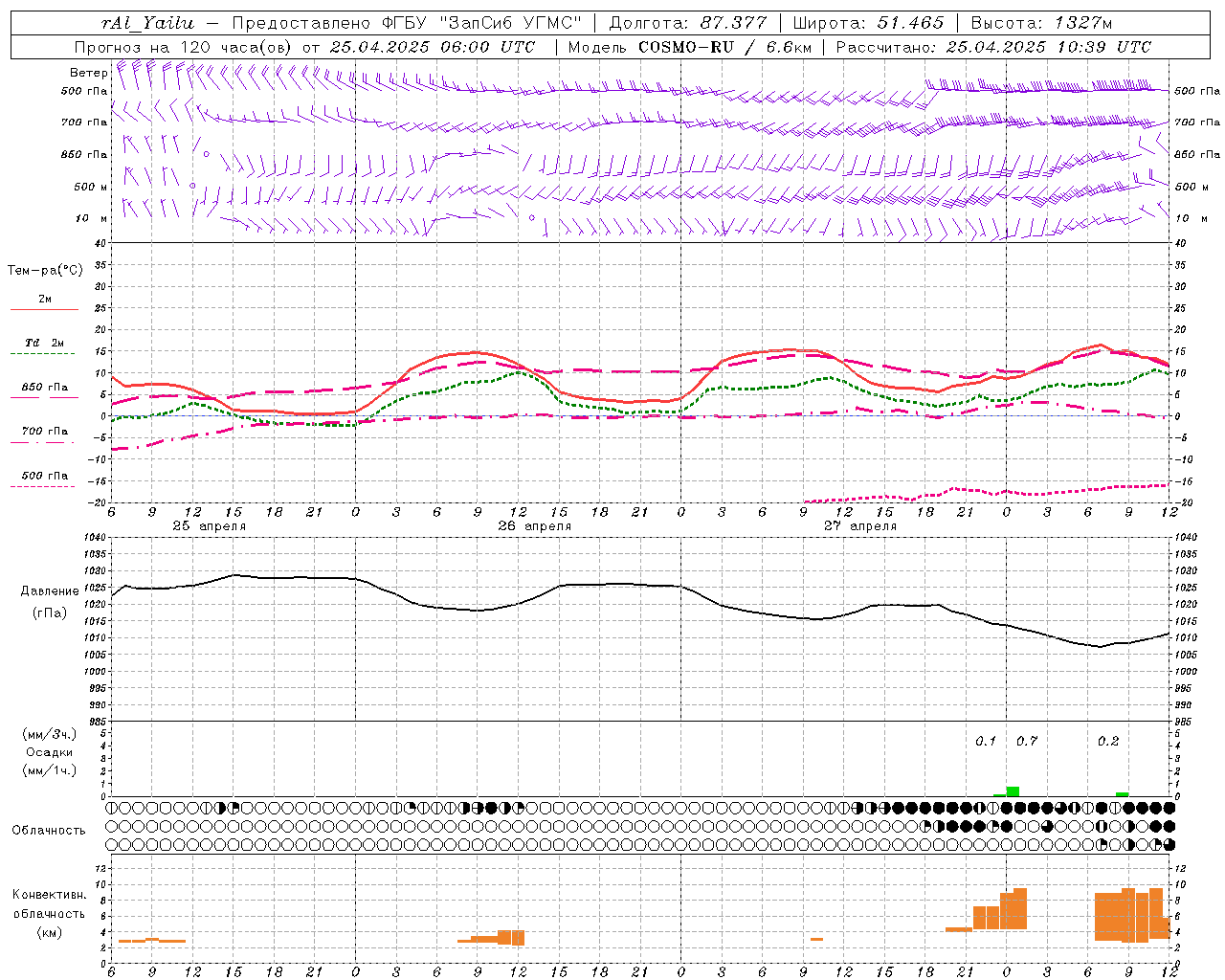Click the 850 гПа temperature legend label
The image size is (1225, 980).
45,388
